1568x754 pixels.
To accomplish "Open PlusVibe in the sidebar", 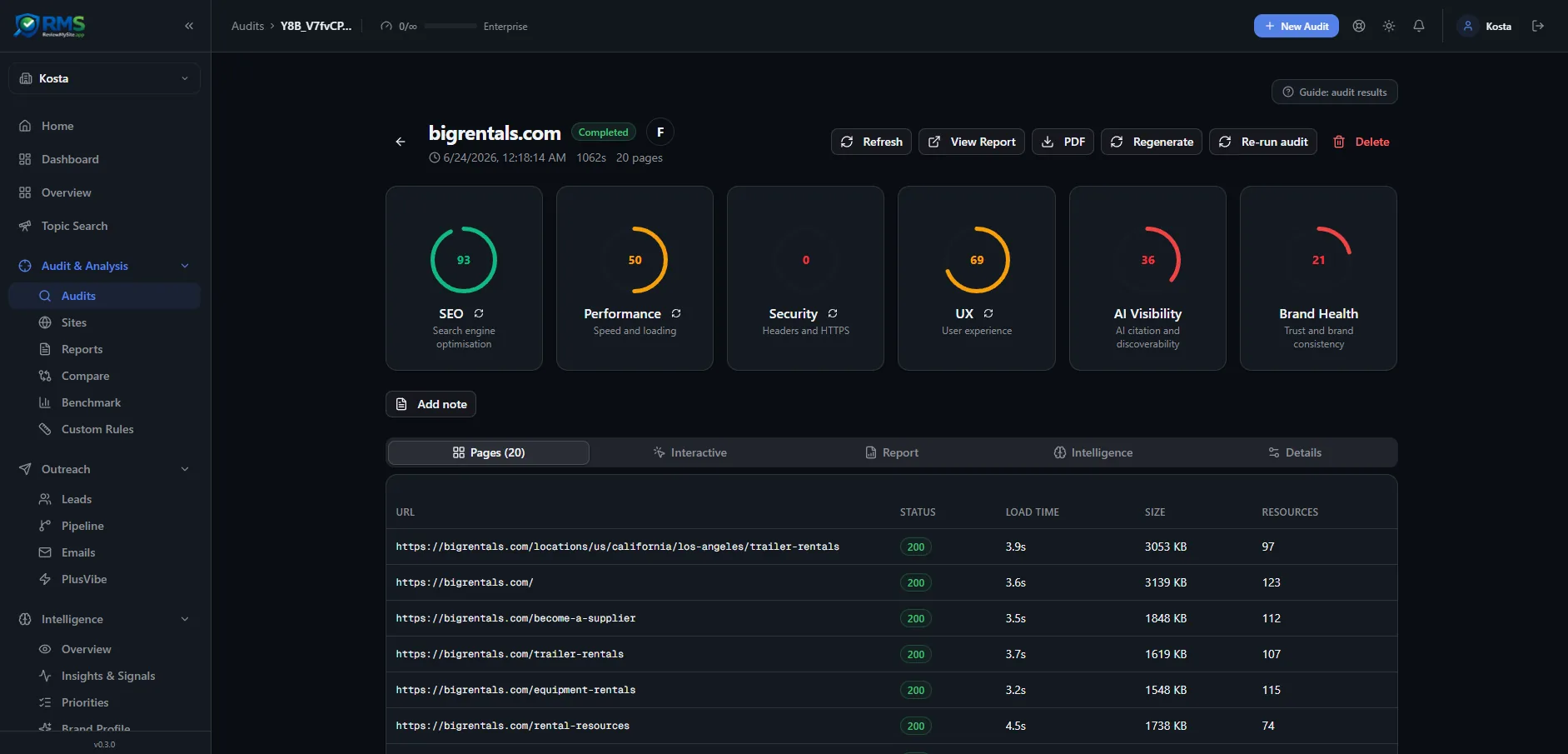I will pos(104,579).
